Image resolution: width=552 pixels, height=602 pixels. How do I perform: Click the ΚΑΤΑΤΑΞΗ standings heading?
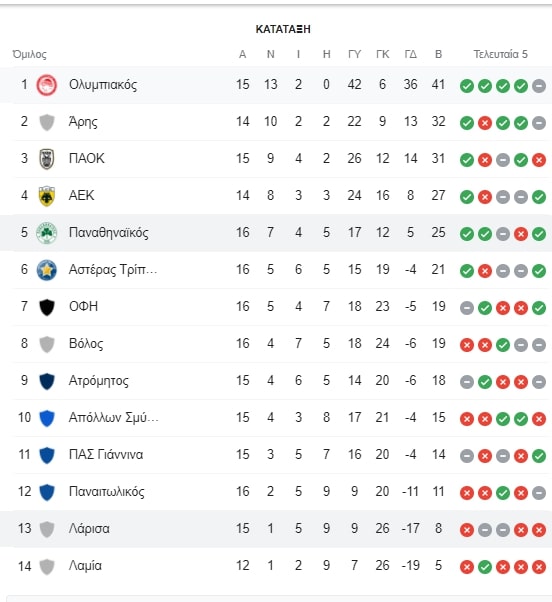[283, 29]
